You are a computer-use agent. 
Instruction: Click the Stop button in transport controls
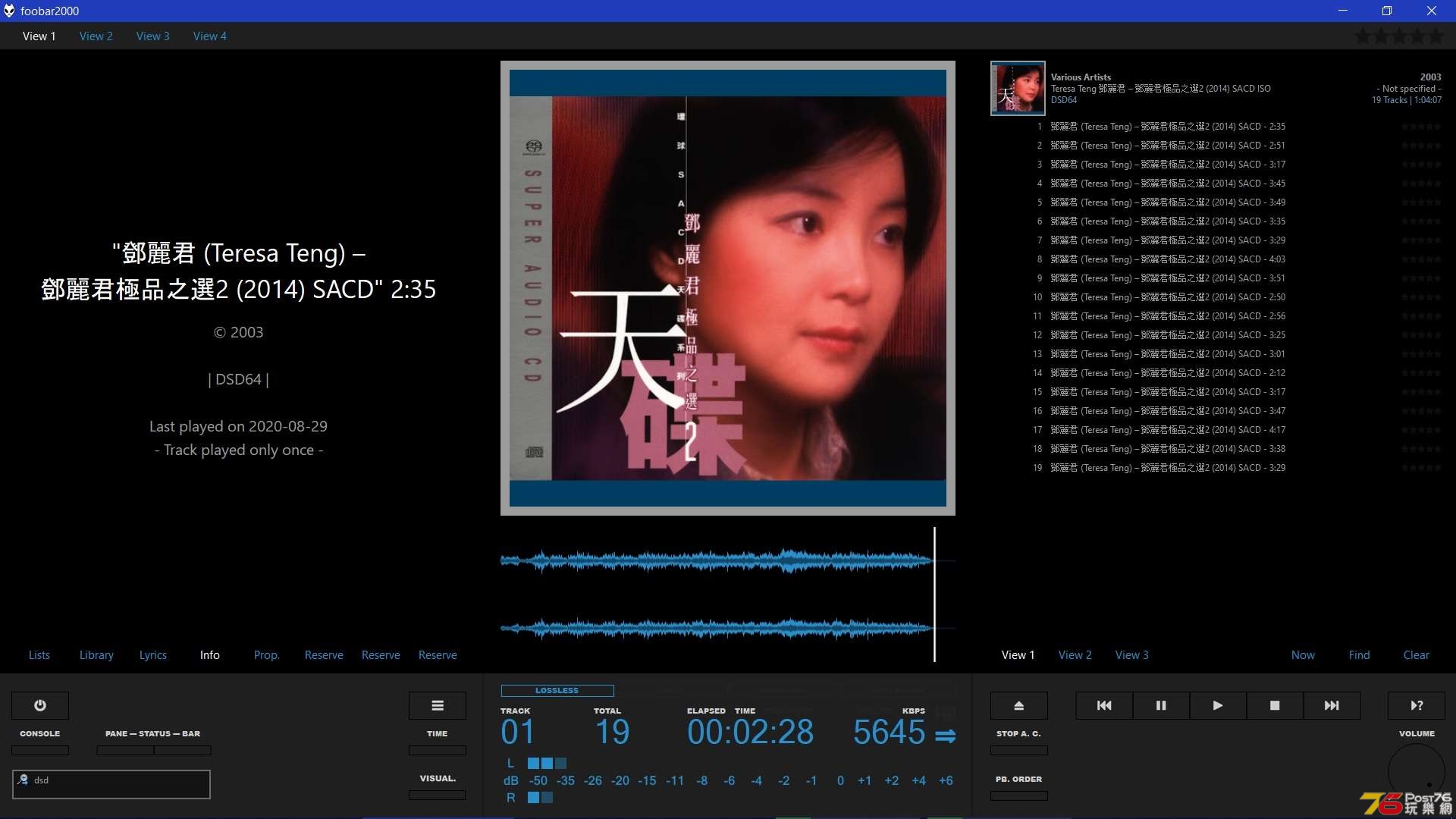1275,705
